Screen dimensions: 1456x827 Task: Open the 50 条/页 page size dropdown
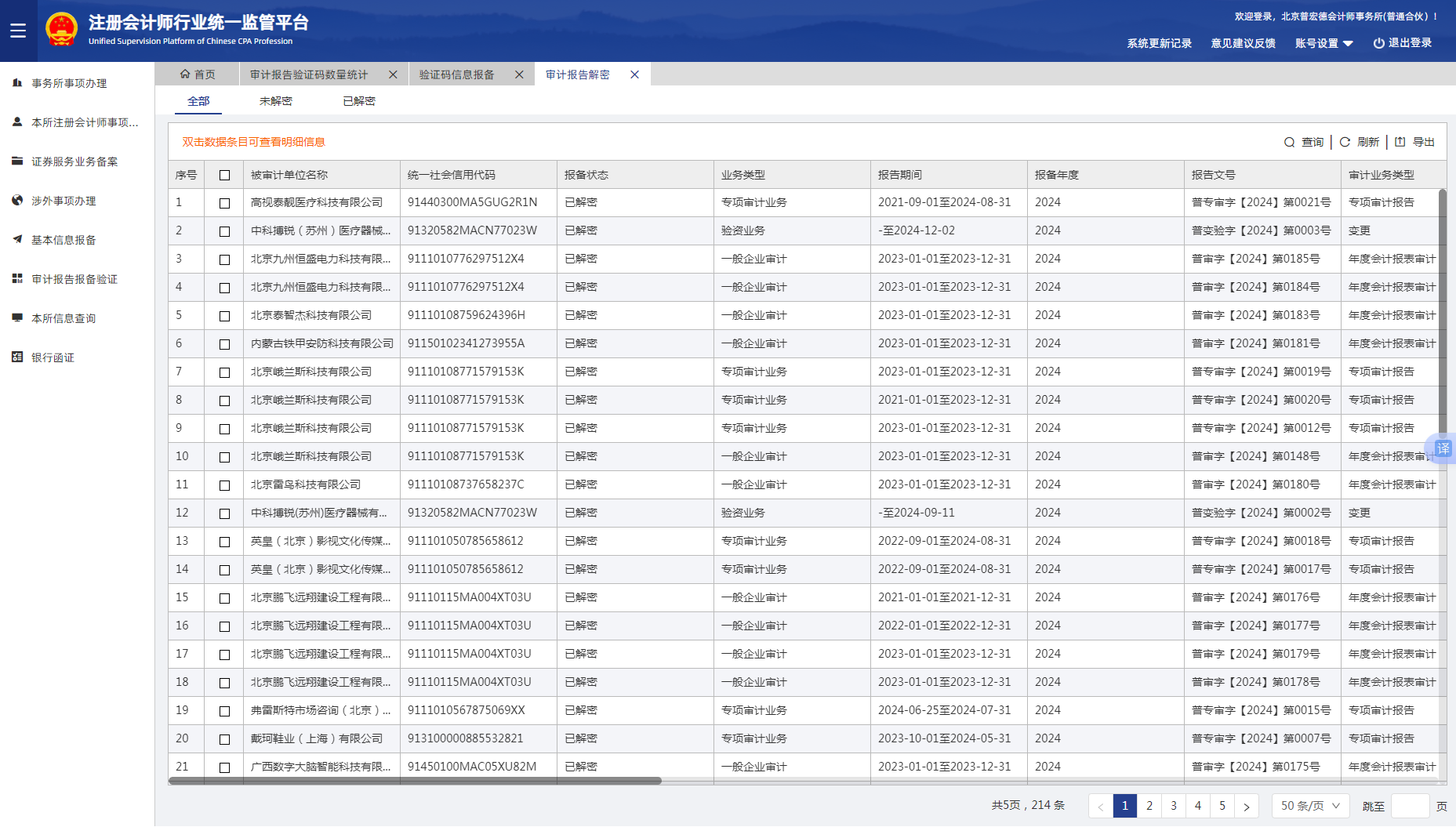click(1310, 806)
